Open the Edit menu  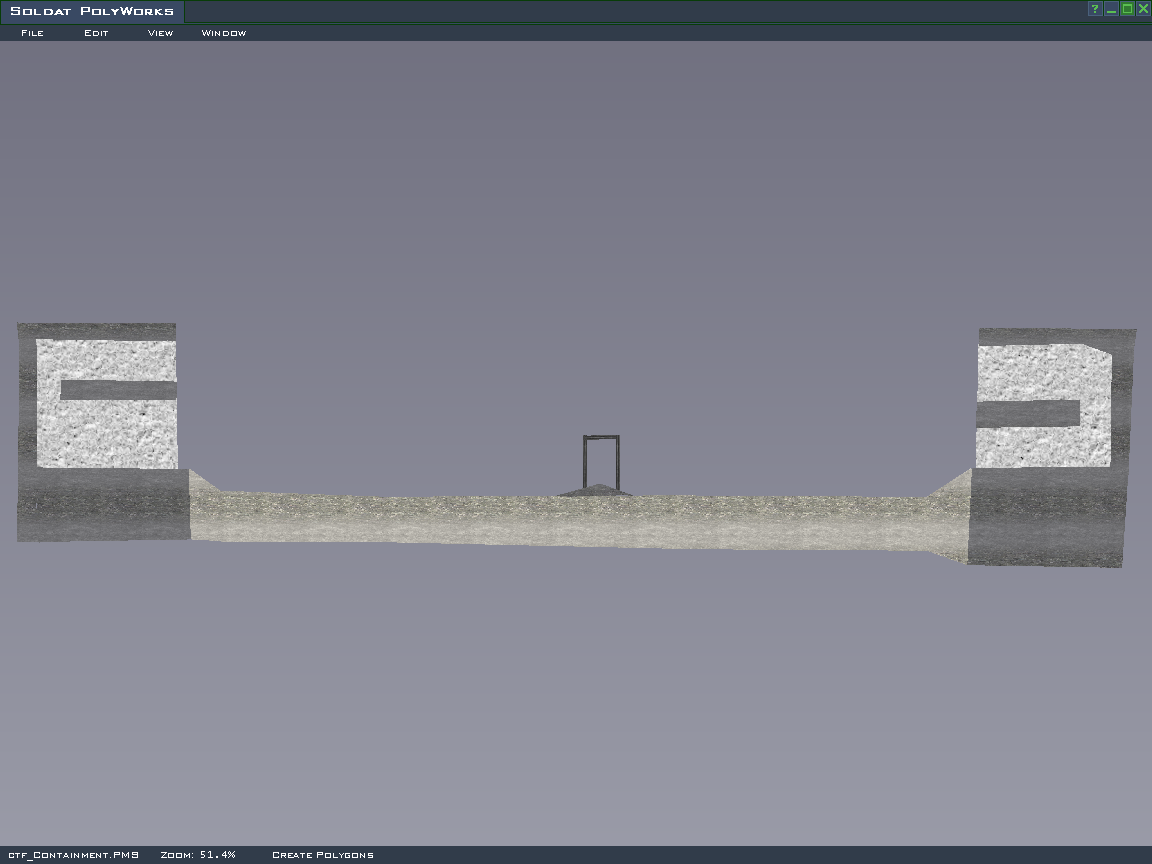[96, 33]
